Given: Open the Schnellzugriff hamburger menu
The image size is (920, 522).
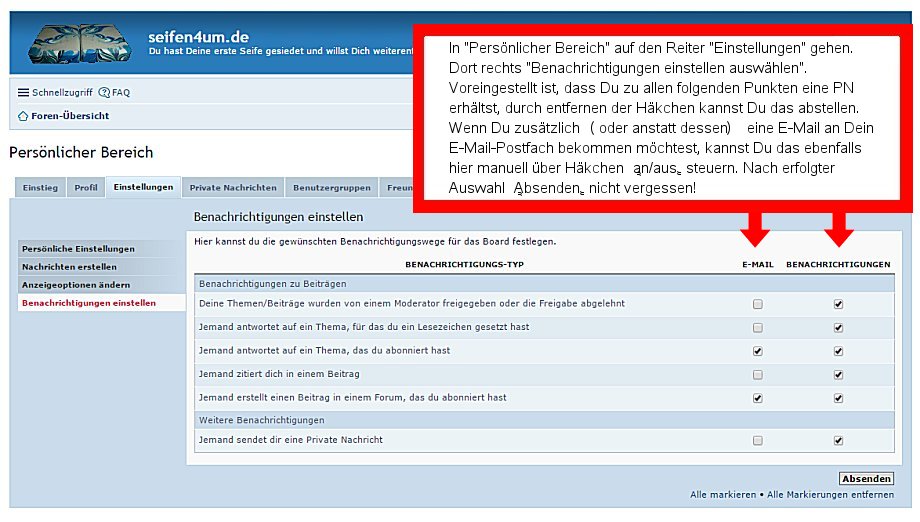Looking at the screenshot, I should click(x=24, y=93).
